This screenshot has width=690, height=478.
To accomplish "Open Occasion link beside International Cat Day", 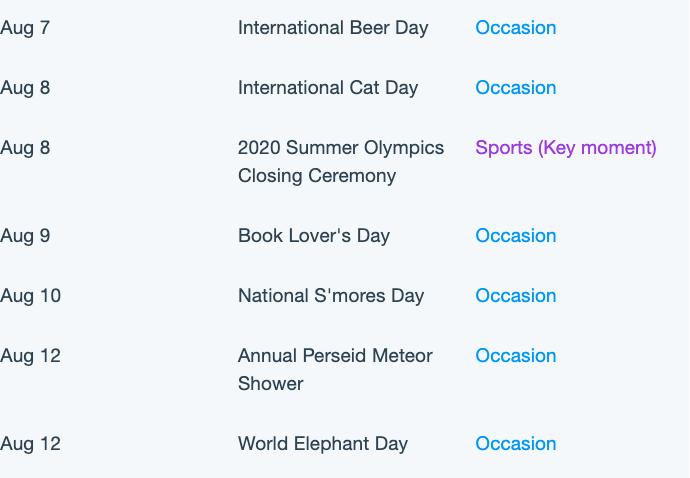I will pos(516,88).
